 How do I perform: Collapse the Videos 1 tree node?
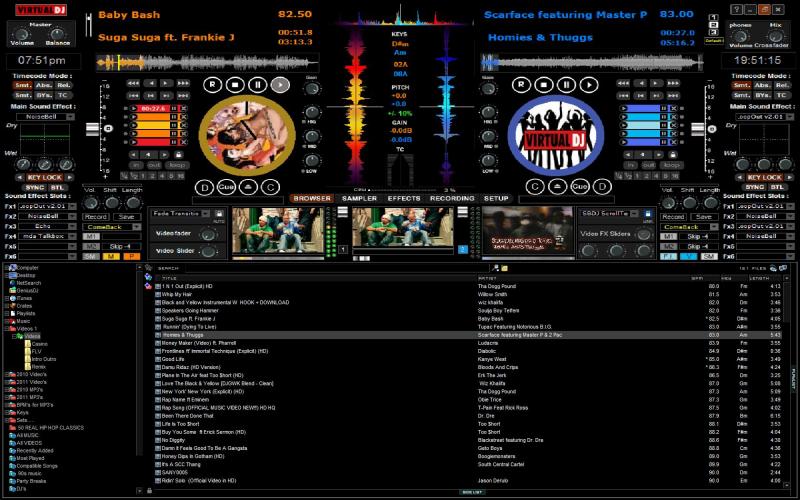click(x=7, y=329)
